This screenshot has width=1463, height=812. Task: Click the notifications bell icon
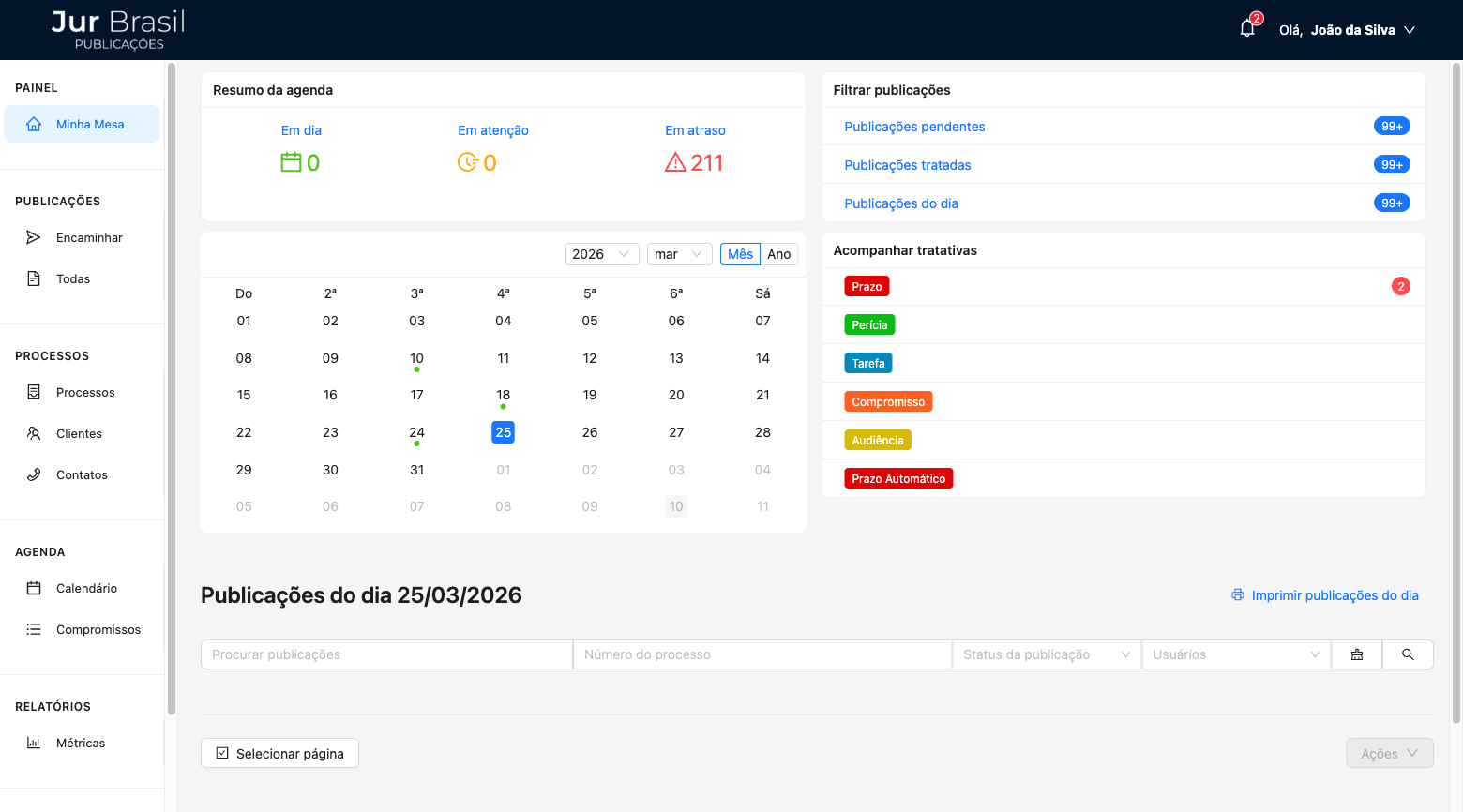click(x=1247, y=29)
